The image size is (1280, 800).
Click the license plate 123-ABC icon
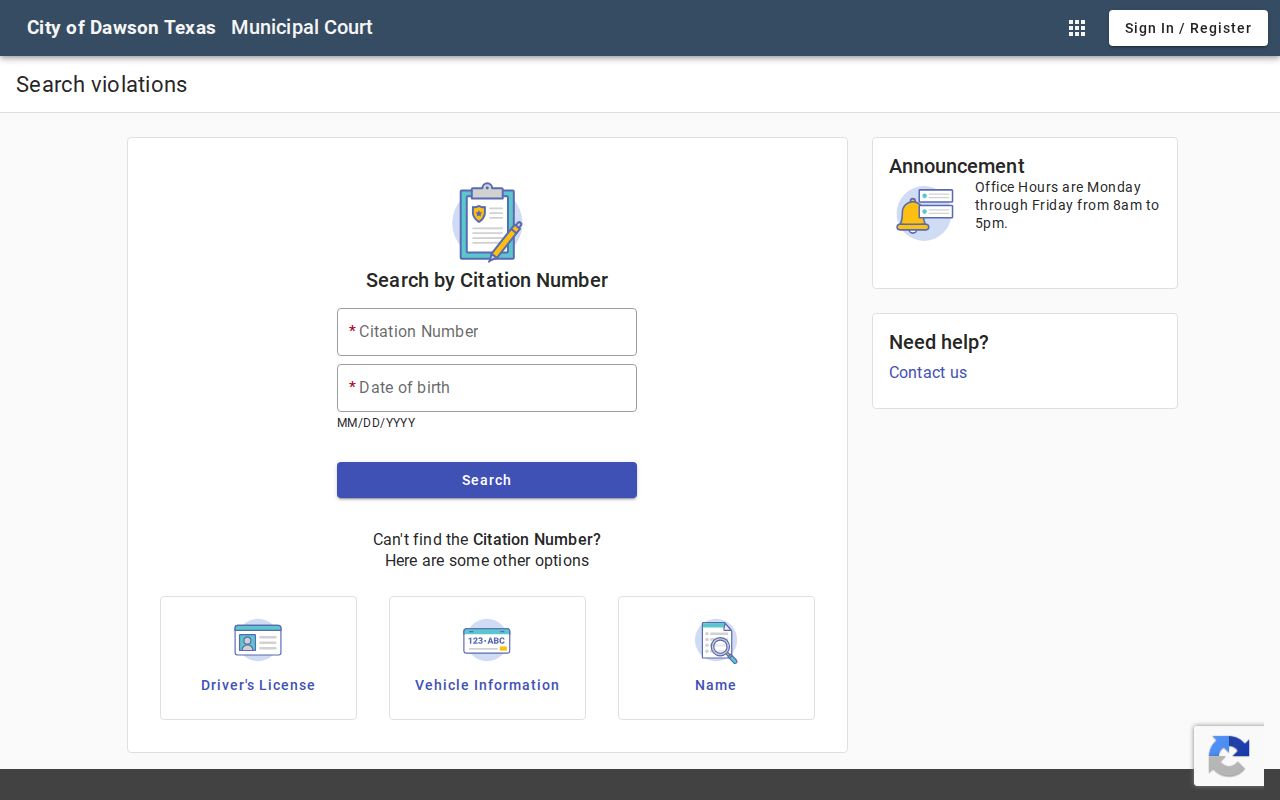(x=487, y=640)
